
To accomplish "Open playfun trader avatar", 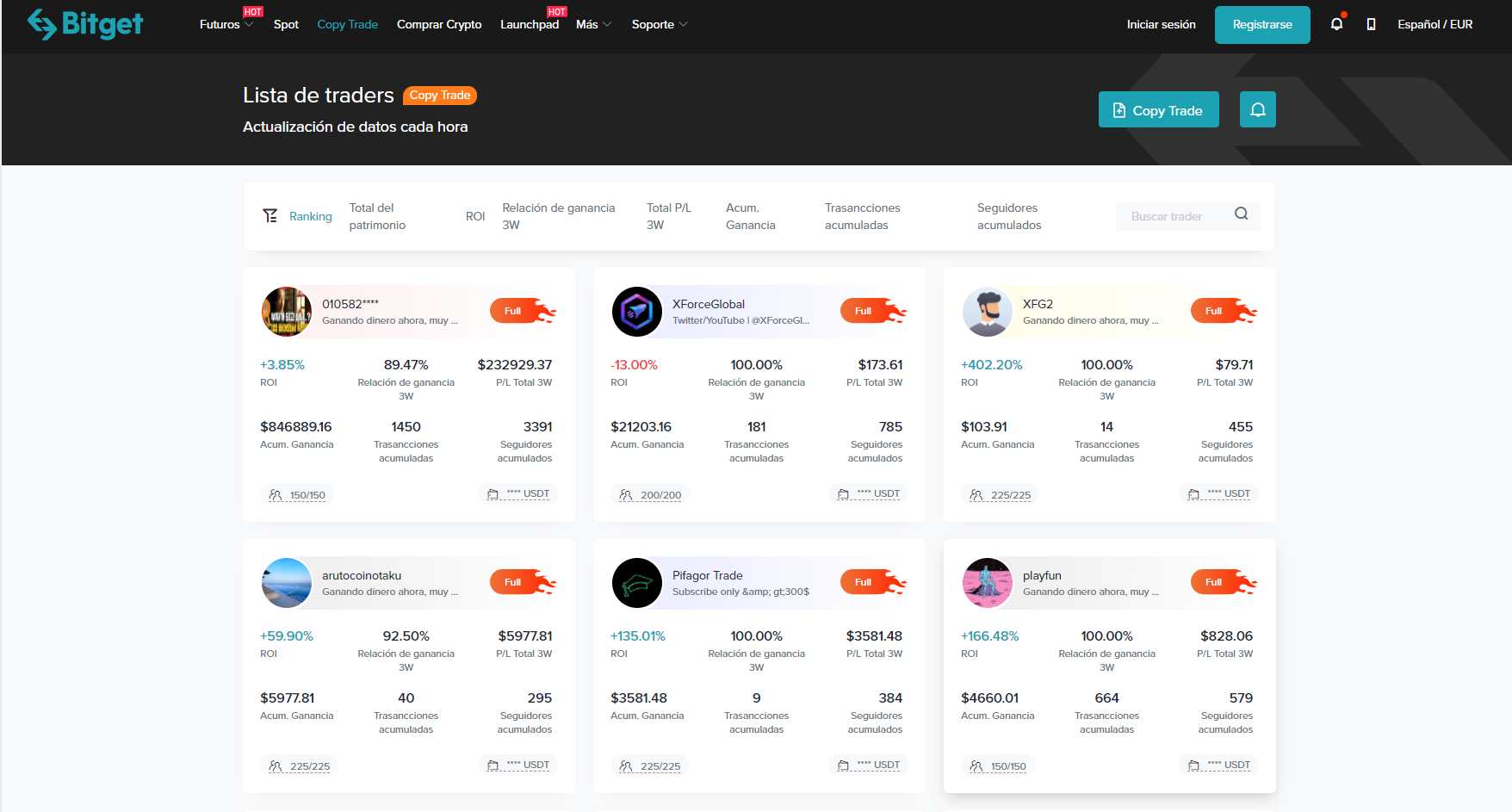I will [988, 583].
